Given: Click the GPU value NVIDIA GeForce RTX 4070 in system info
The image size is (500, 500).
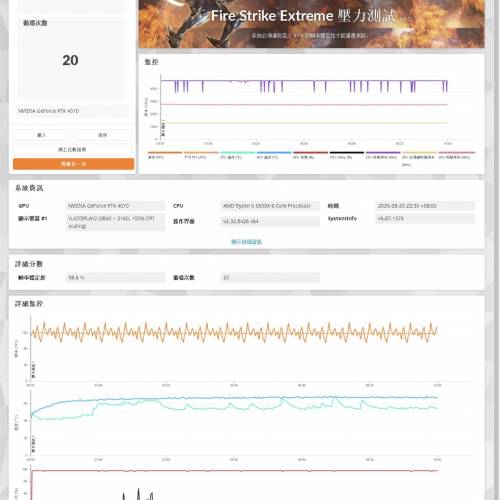Looking at the screenshot, I should click(x=115, y=206).
